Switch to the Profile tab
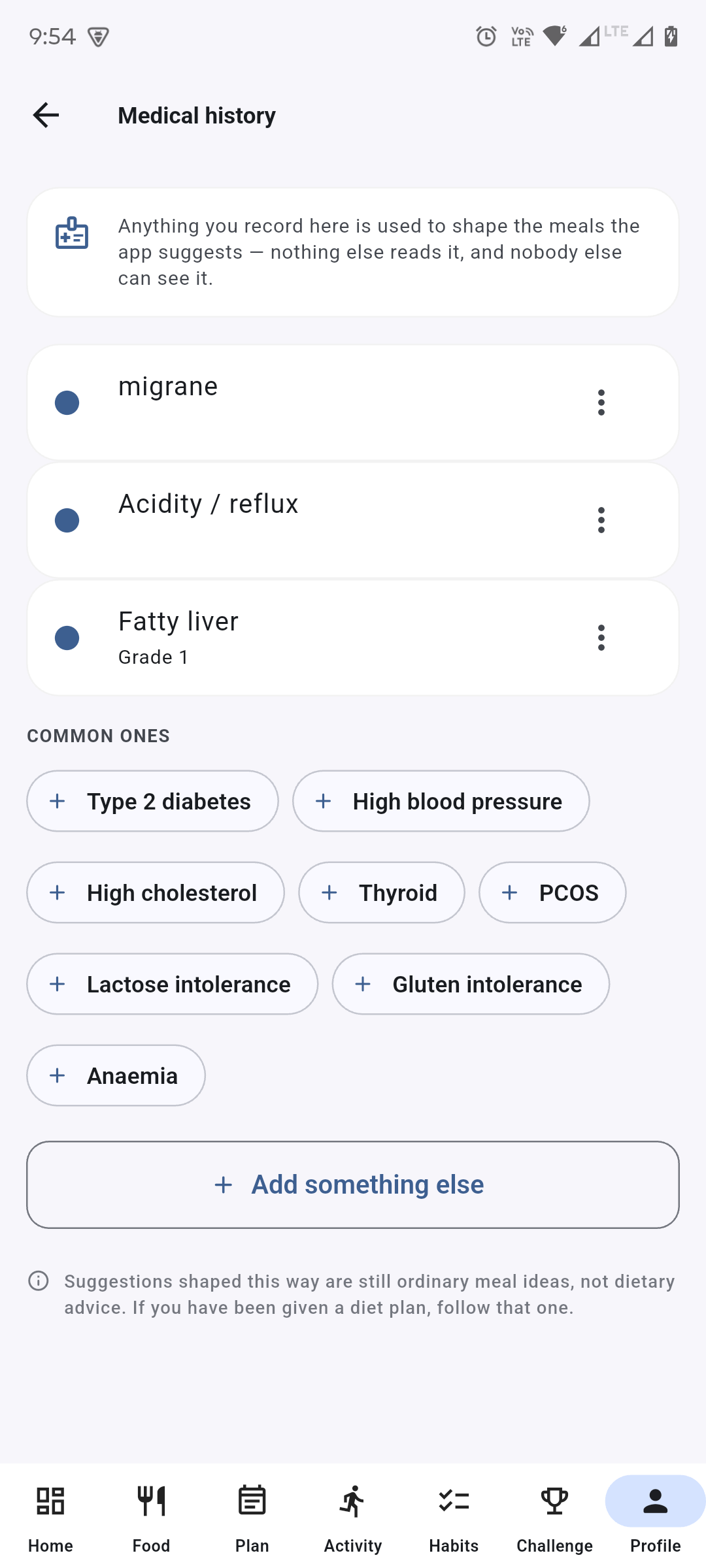 655,1516
